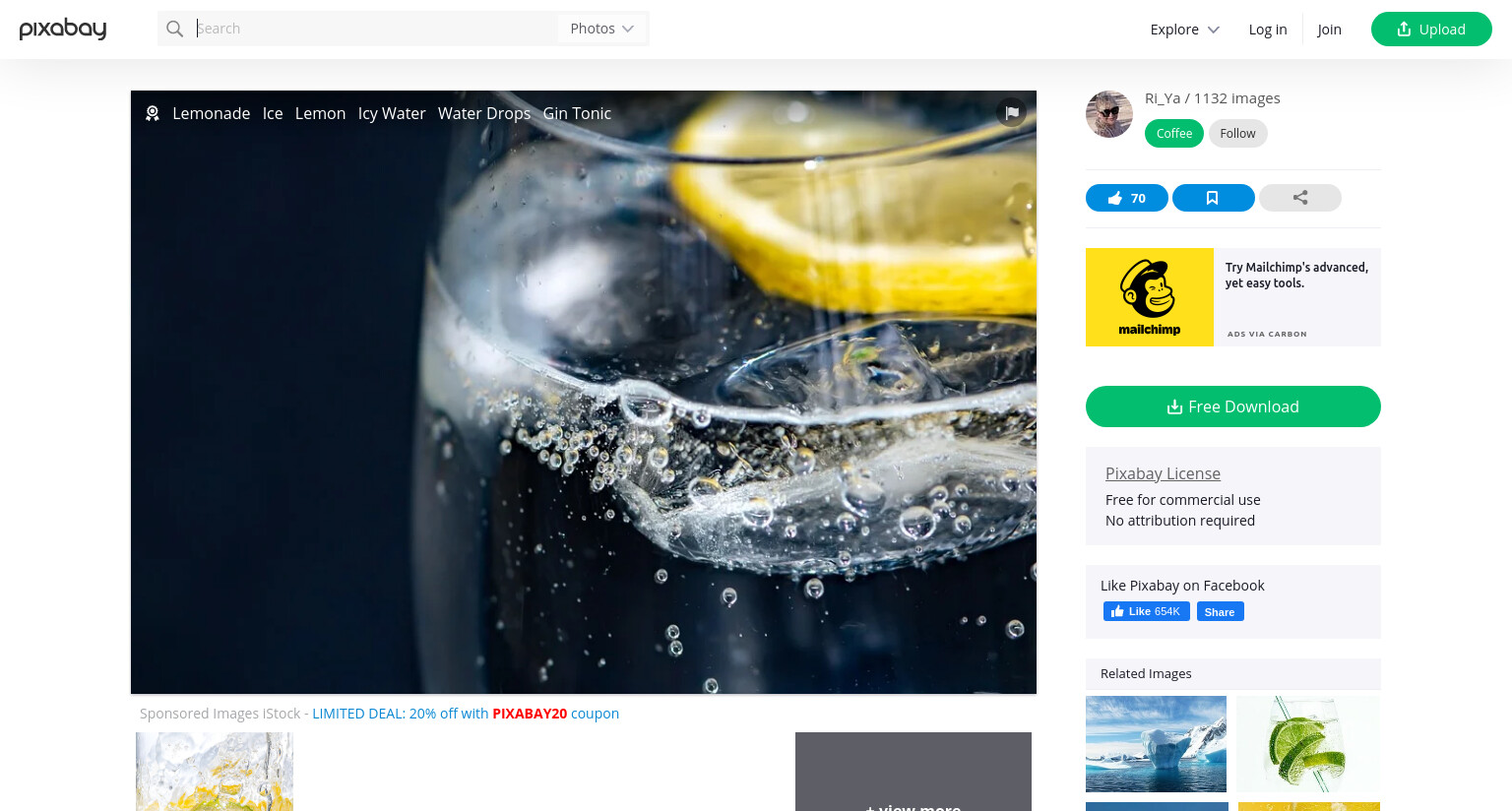This screenshot has height=811, width=1512.
Task: Open the share options button
Action: (x=1299, y=198)
